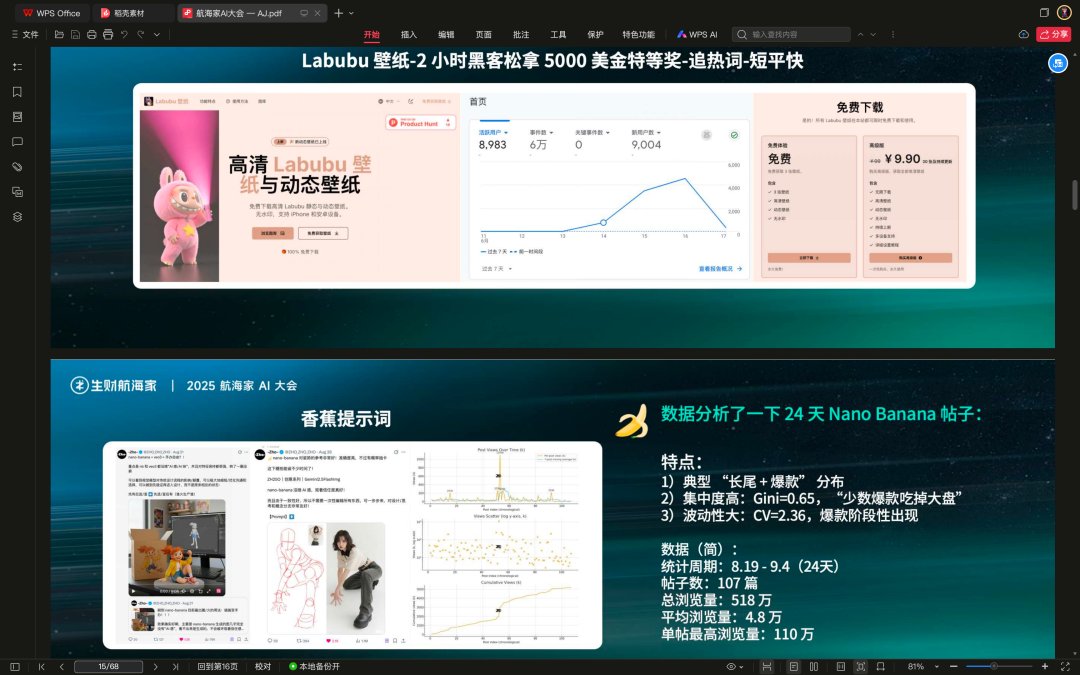Open the attachments paperclip sidebar icon

point(17,167)
